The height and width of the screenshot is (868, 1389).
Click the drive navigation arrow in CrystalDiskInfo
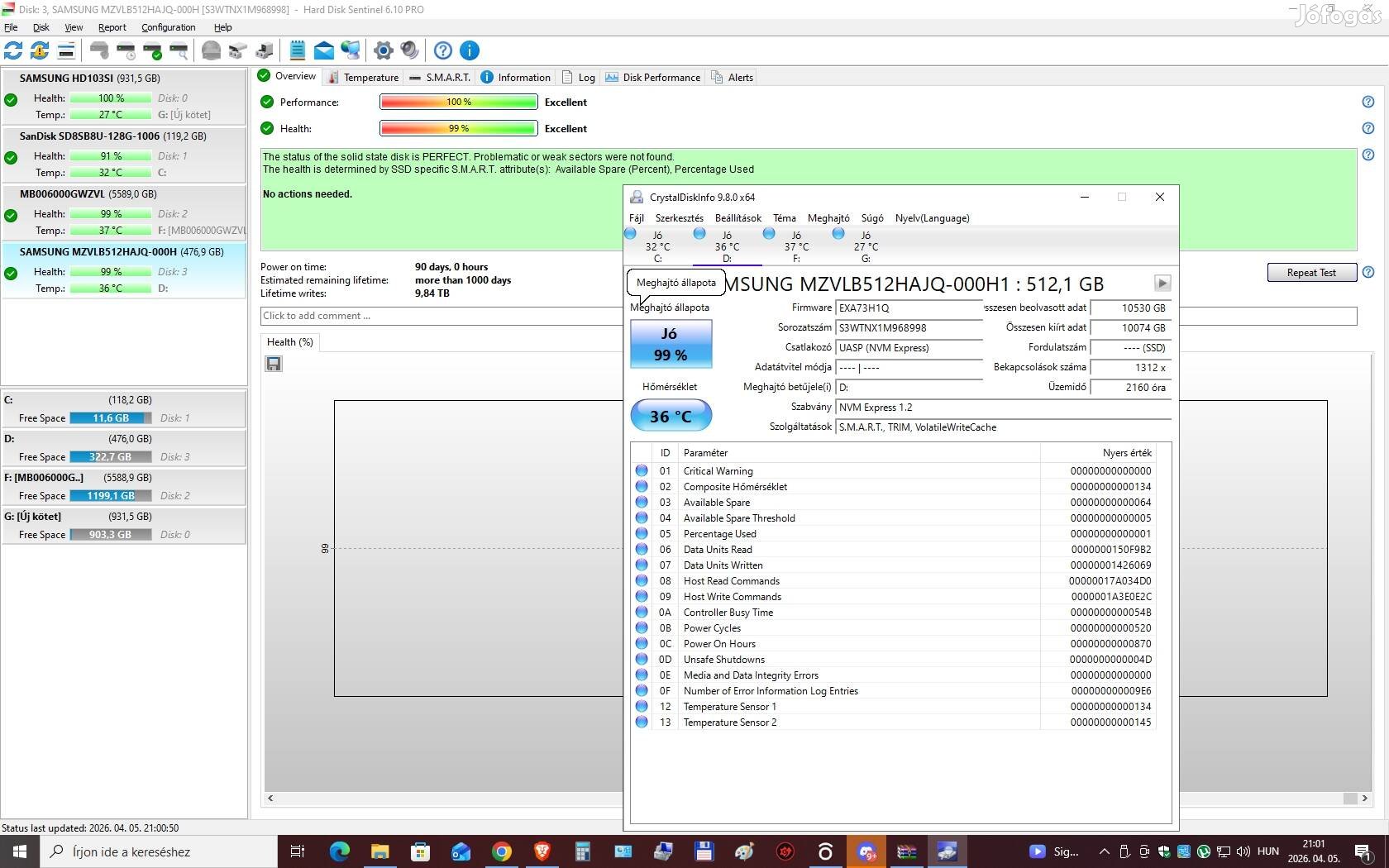1162,283
